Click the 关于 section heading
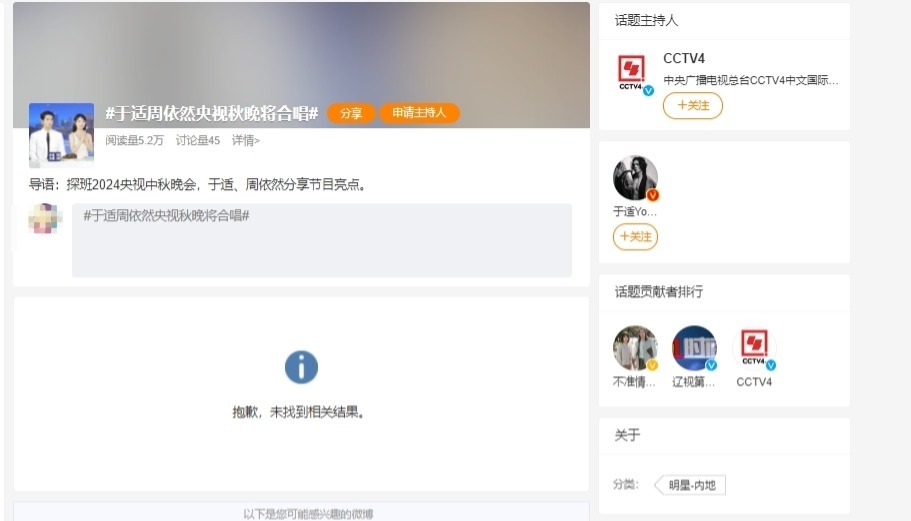The image size is (911, 521). [x=627, y=435]
